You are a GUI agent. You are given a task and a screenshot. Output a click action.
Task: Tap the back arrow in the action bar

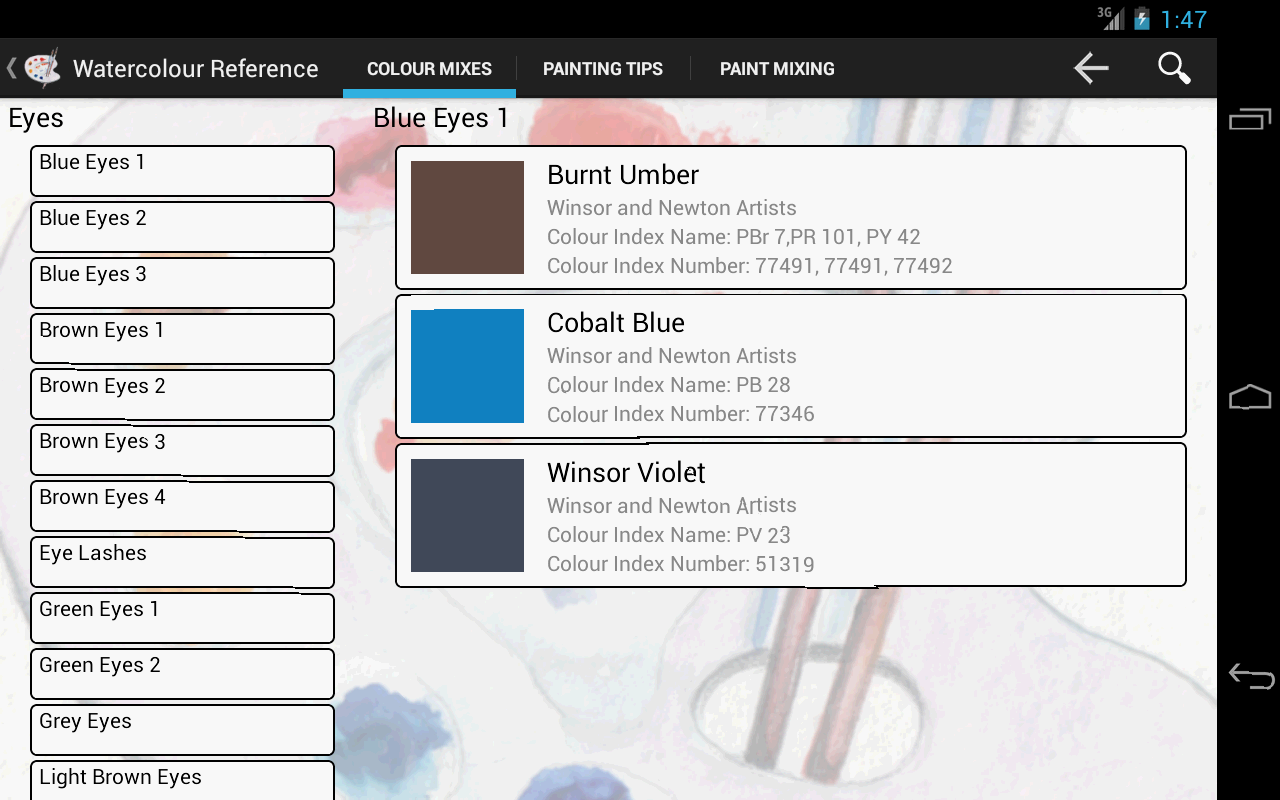point(1091,68)
